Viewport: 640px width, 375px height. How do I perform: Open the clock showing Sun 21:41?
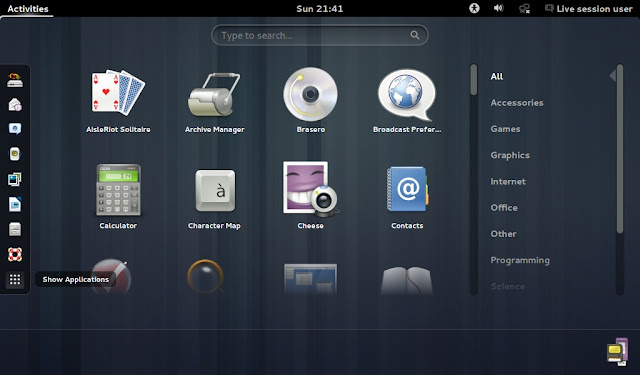click(320, 9)
